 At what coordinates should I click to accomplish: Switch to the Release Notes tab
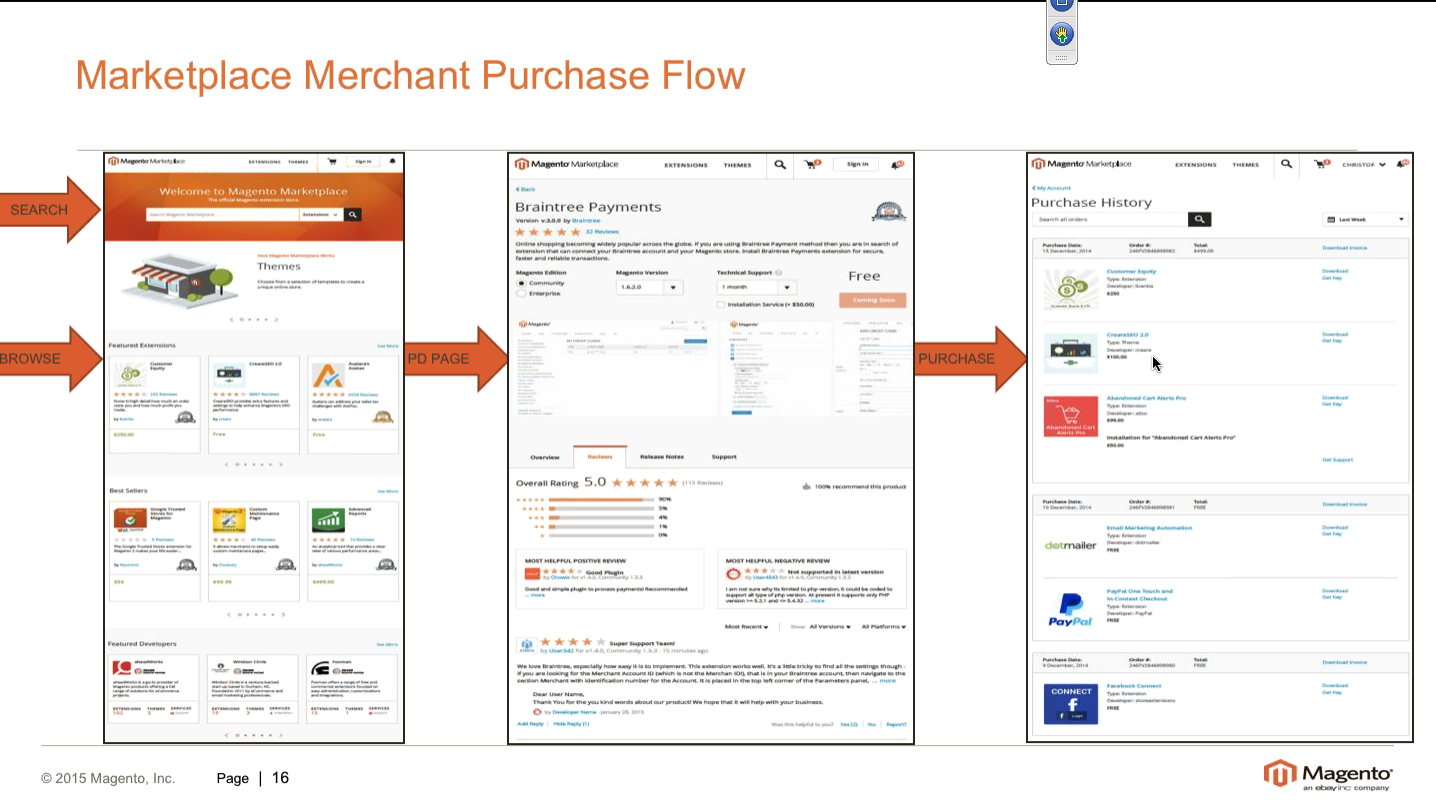pyautogui.click(x=662, y=457)
